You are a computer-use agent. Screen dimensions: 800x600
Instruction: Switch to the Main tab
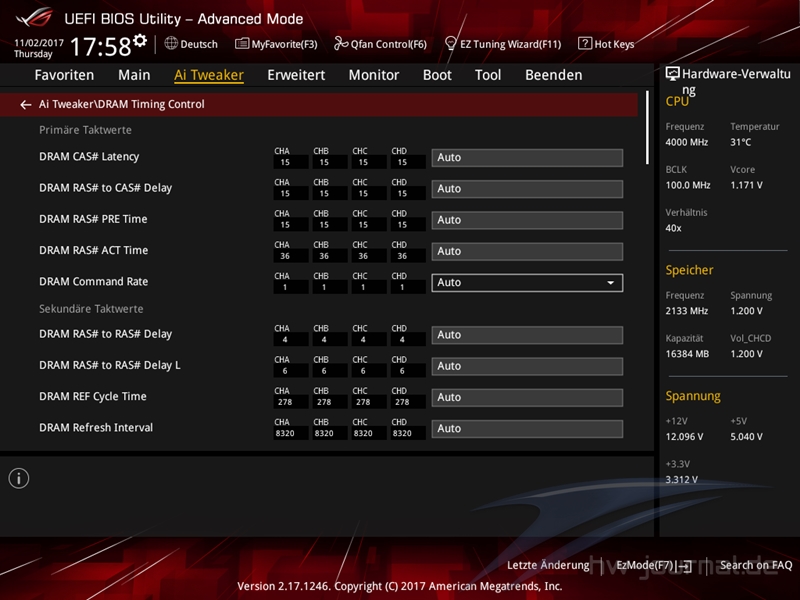134,75
